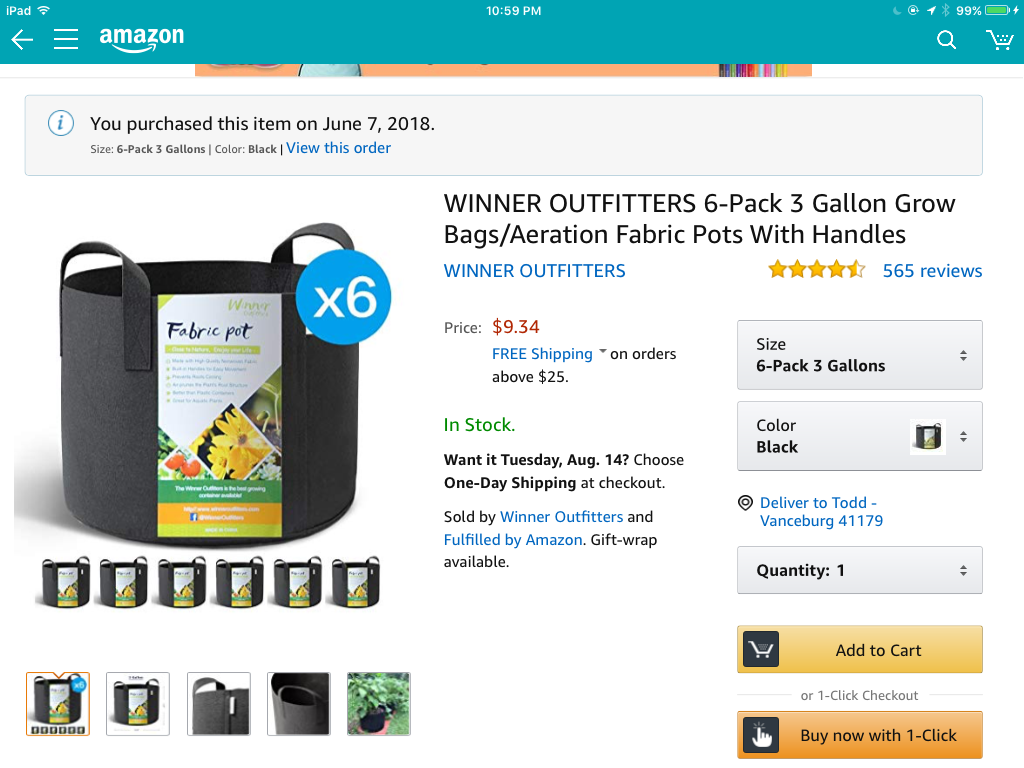Open the hamburger menu

click(x=66, y=39)
